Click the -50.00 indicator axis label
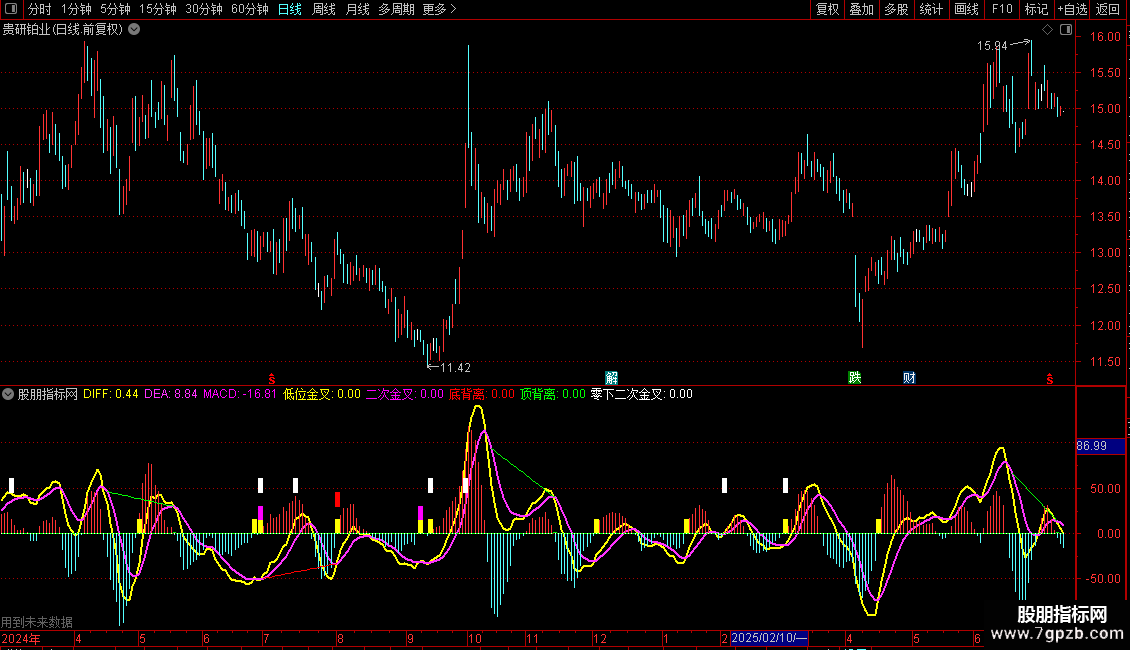1130x650 pixels. pyautogui.click(x=1103, y=579)
